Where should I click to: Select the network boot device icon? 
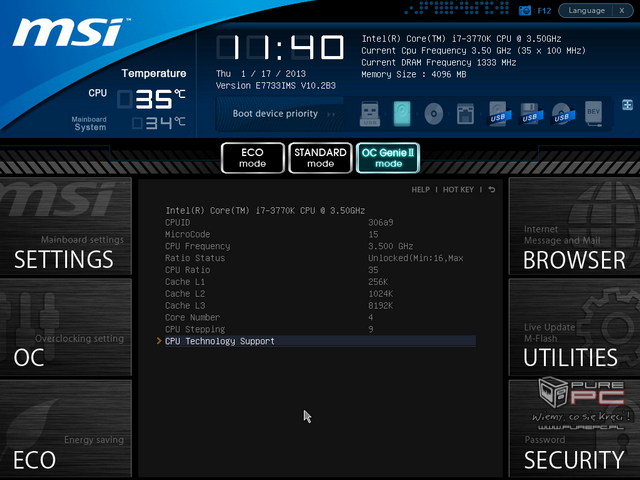coord(465,113)
